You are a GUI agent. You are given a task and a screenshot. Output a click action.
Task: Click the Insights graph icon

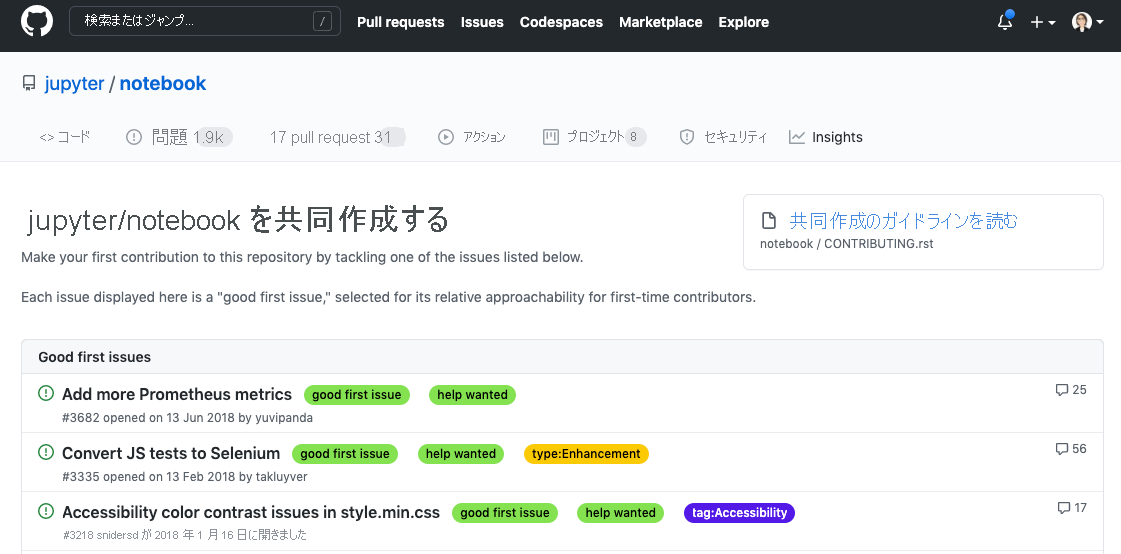(x=797, y=137)
